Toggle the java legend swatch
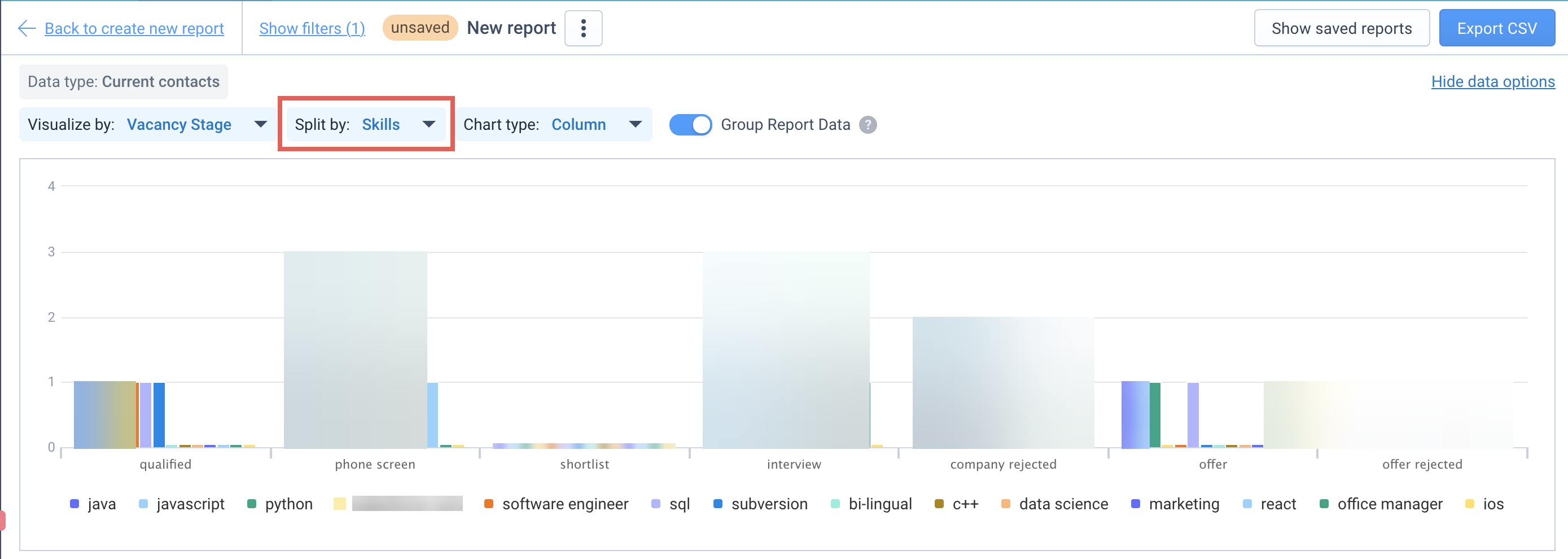This screenshot has width=1568, height=559. pos(75,504)
